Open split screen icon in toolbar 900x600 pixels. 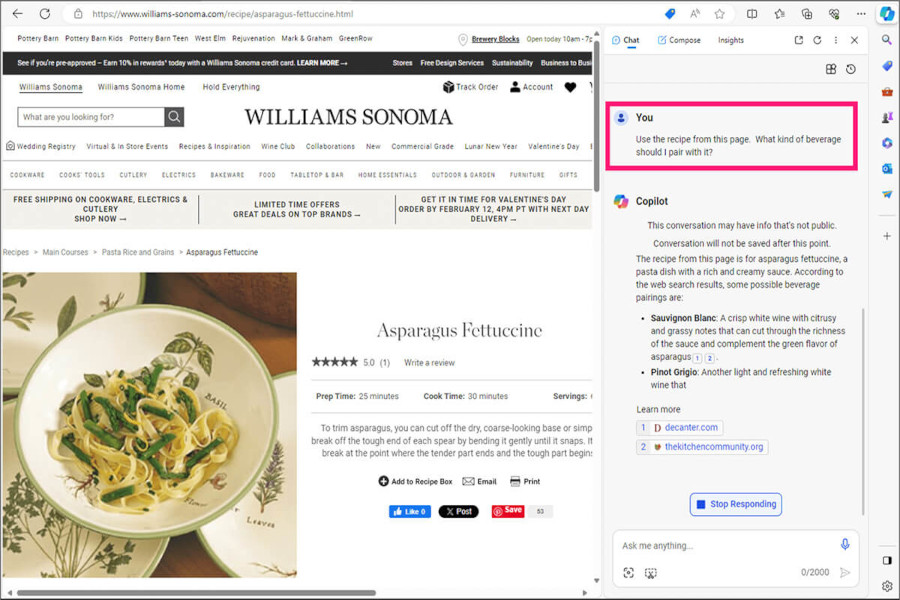pos(751,14)
